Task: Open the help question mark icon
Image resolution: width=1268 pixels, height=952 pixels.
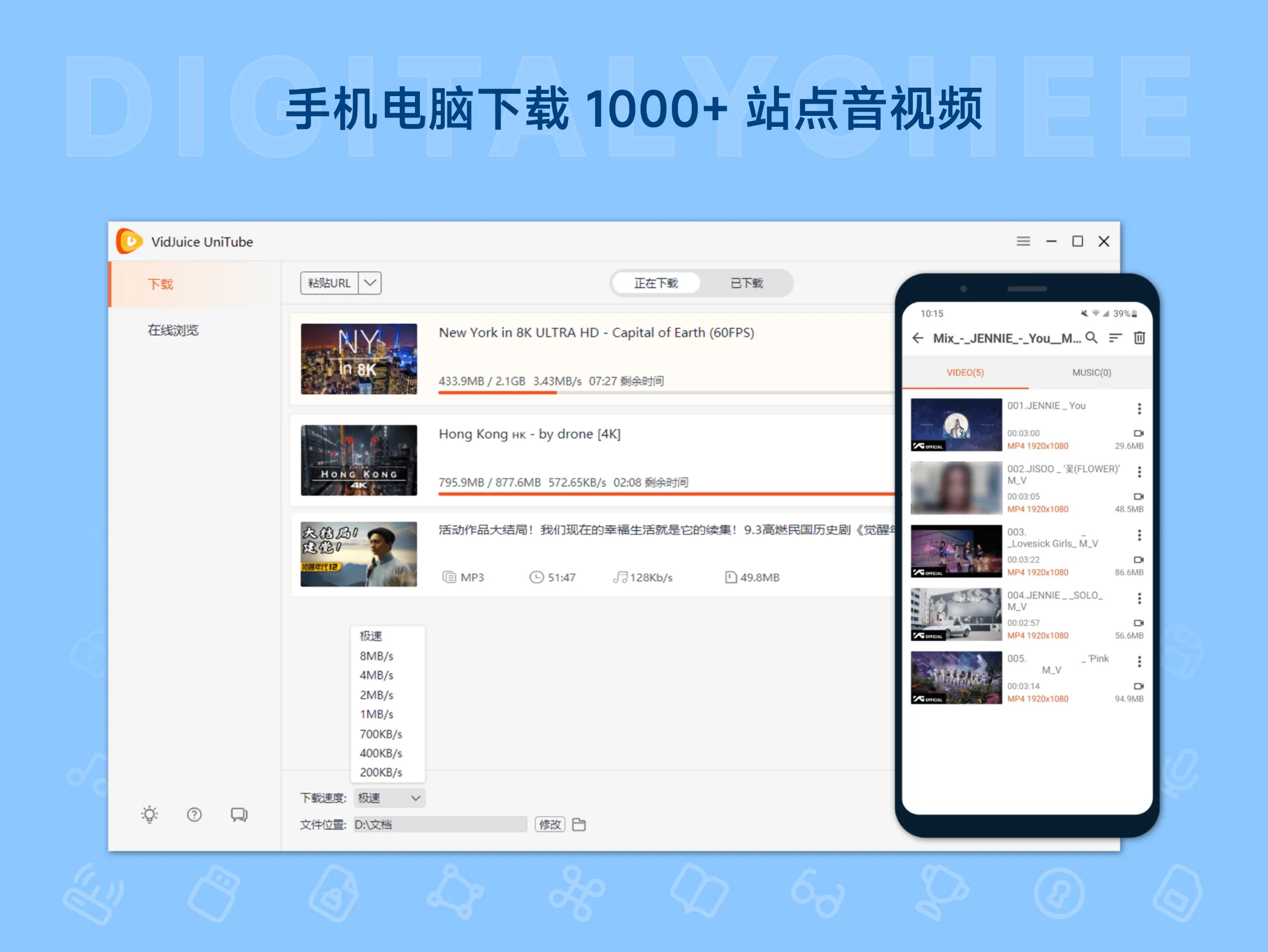Action: click(194, 814)
